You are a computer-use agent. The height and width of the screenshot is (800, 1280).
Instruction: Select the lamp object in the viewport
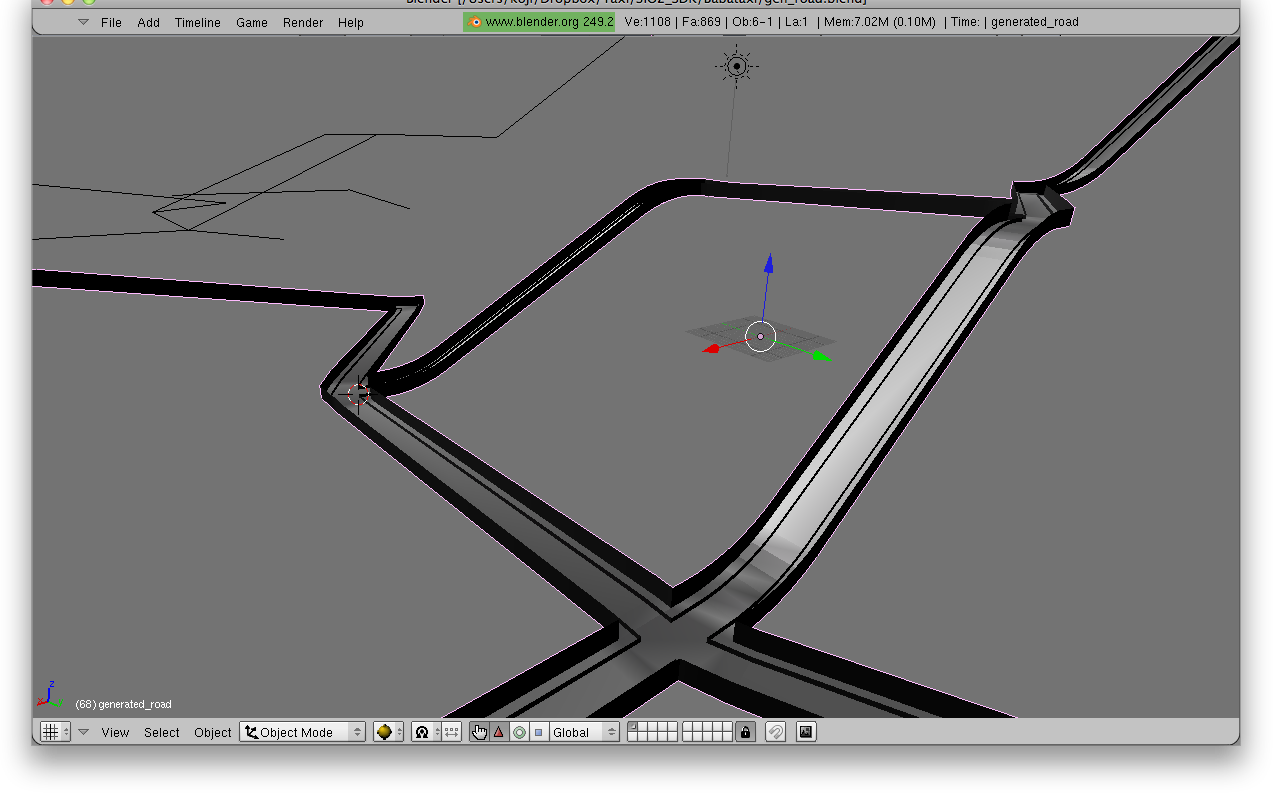(x=737, y=67)
